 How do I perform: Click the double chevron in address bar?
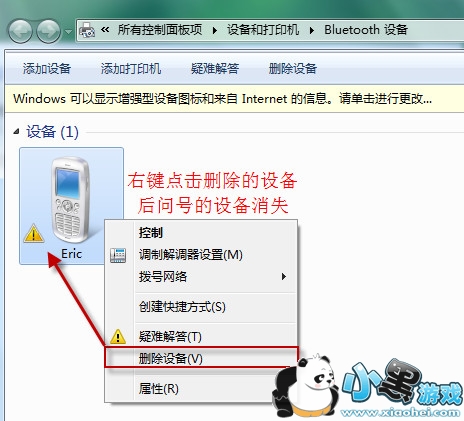[105, 30]
